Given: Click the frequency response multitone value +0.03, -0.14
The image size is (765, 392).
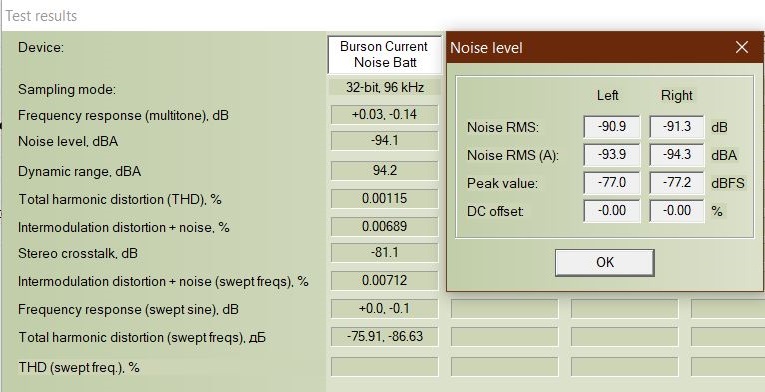Looking at the screenshot, I should 384,115.
